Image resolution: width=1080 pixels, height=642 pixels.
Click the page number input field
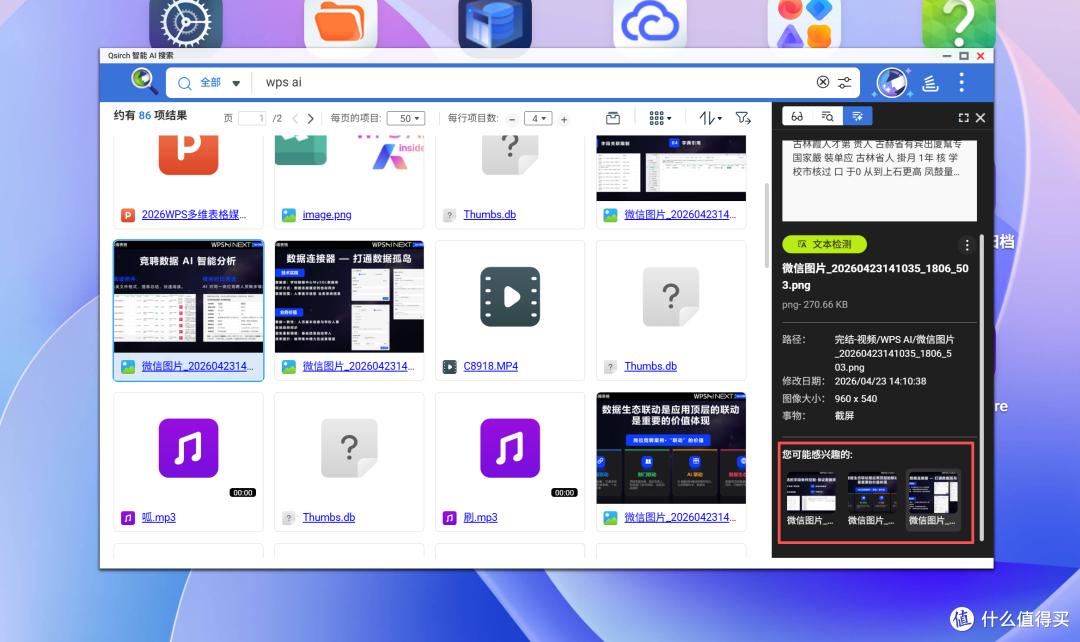tap(252, 118)
